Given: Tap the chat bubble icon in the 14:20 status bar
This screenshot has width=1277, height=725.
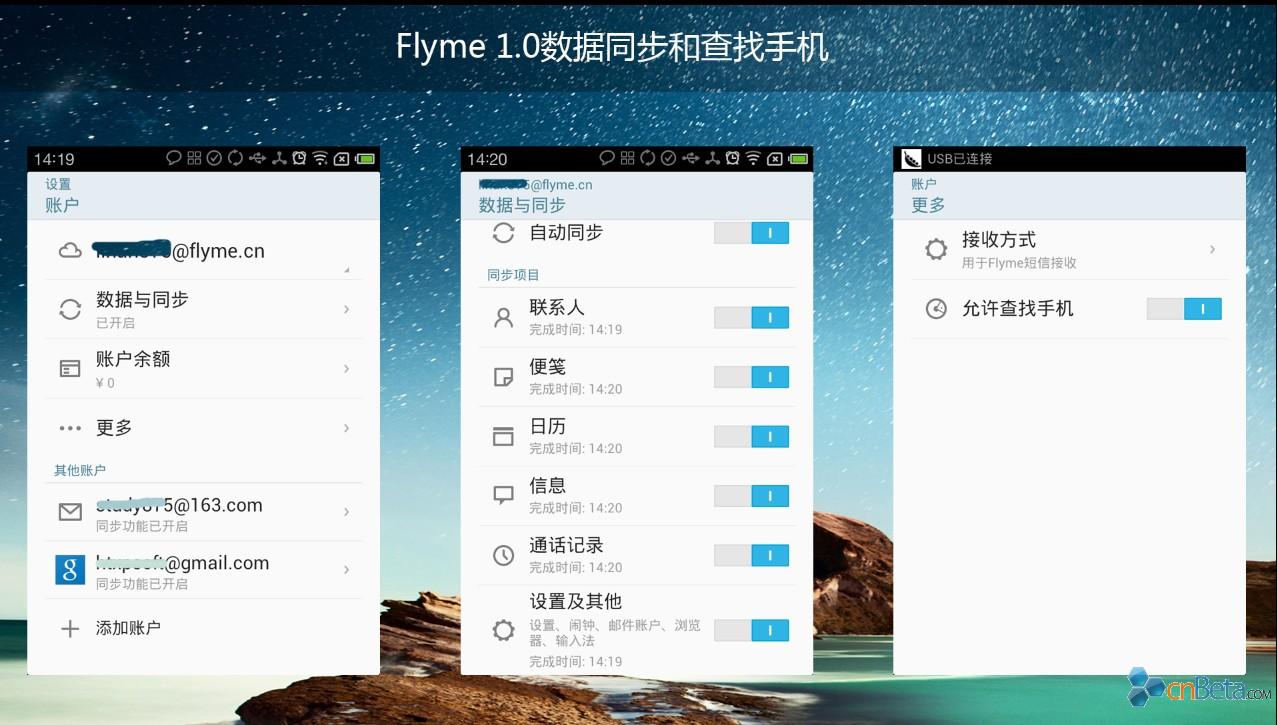Looking at the screenshot, I should point(607,158).
